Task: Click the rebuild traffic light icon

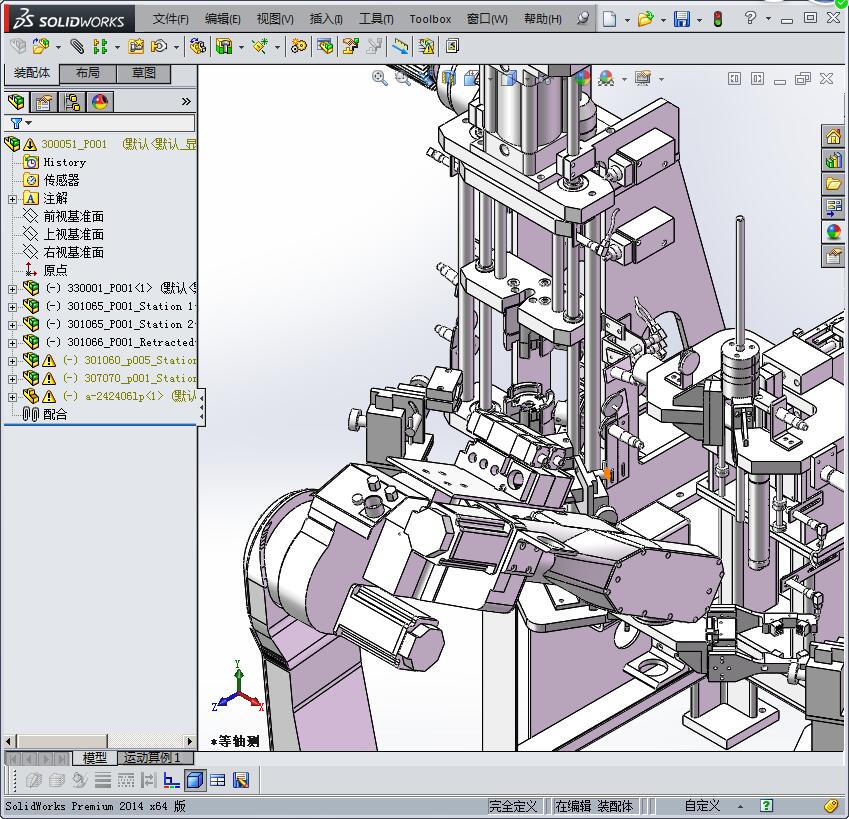Action: 717,19
